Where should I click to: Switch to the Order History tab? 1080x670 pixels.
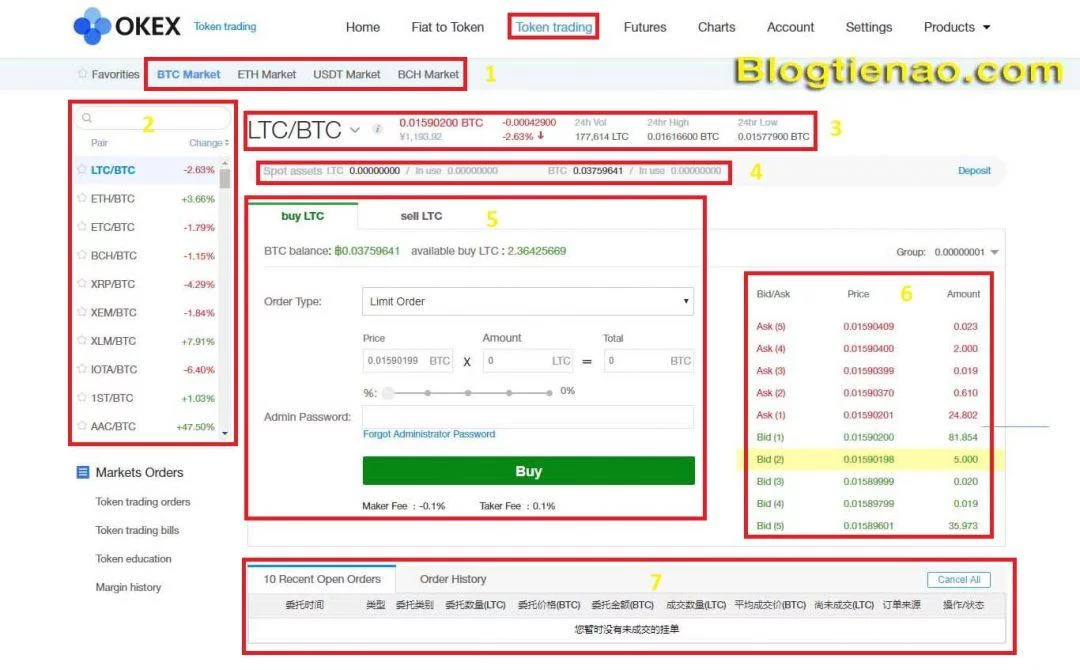pos(453,579)
